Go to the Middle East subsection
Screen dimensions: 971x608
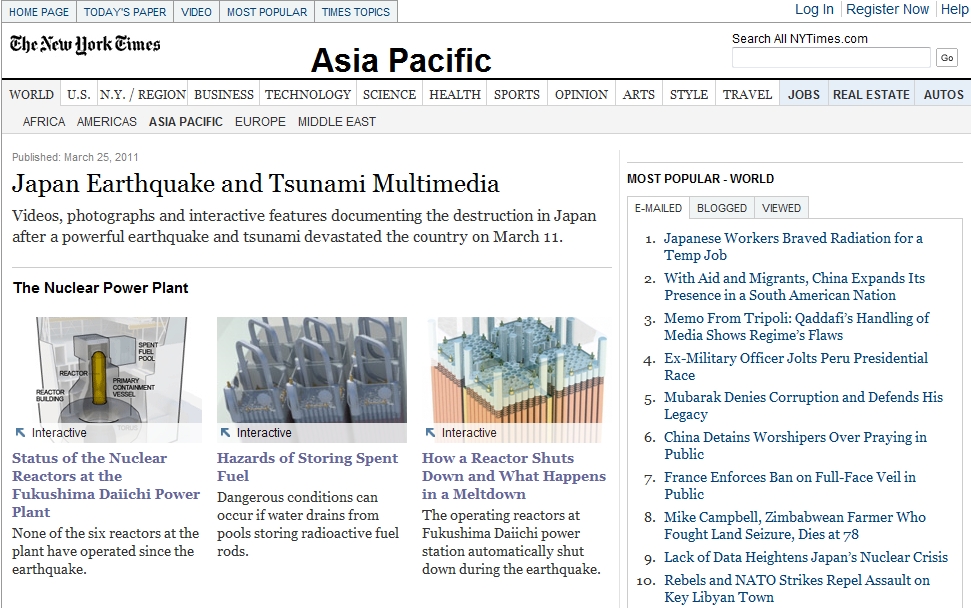(336, 122)
